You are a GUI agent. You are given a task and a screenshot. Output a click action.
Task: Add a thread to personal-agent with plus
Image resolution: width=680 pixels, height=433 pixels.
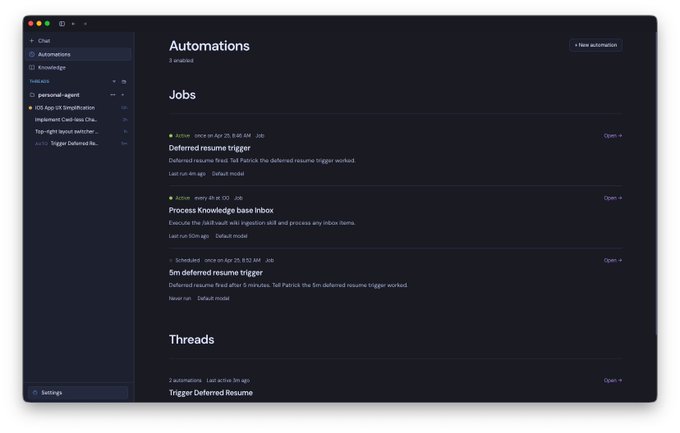coord(123,95)
